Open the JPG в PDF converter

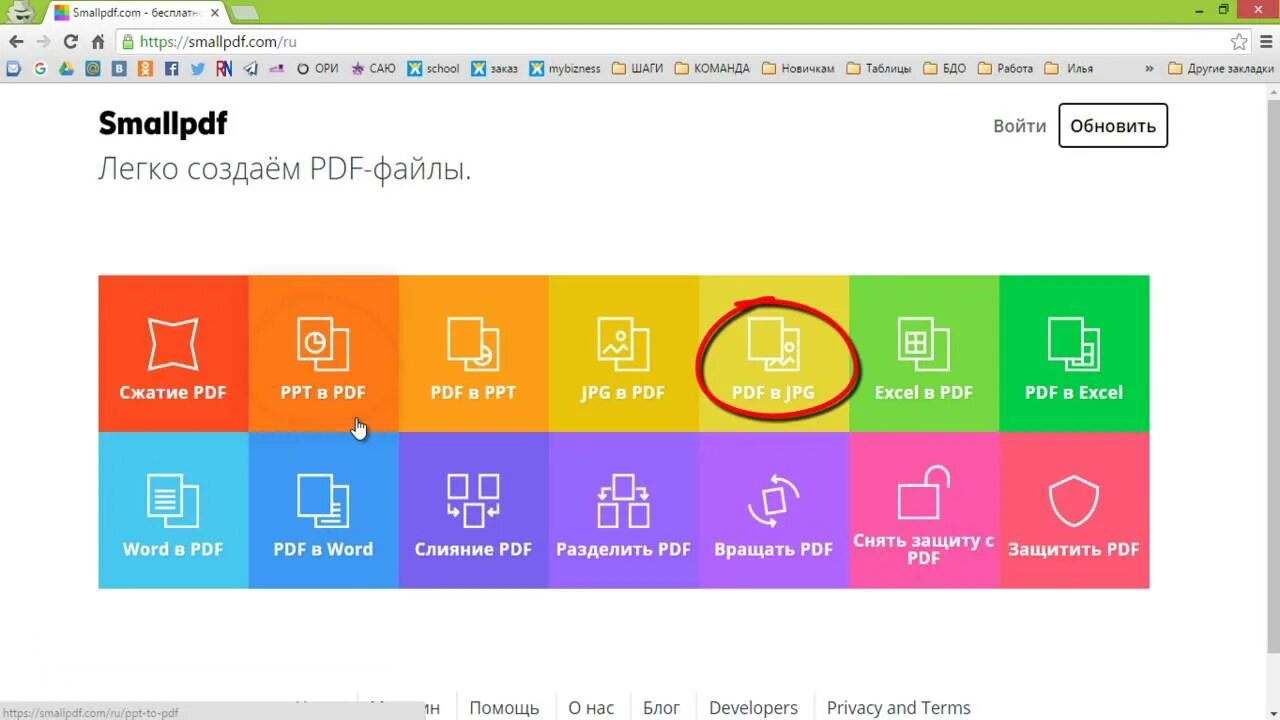[623, 353]
